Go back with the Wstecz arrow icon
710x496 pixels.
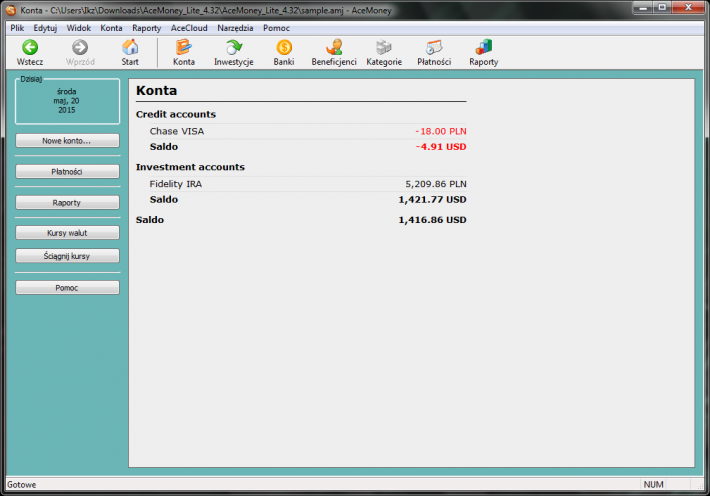30,47
